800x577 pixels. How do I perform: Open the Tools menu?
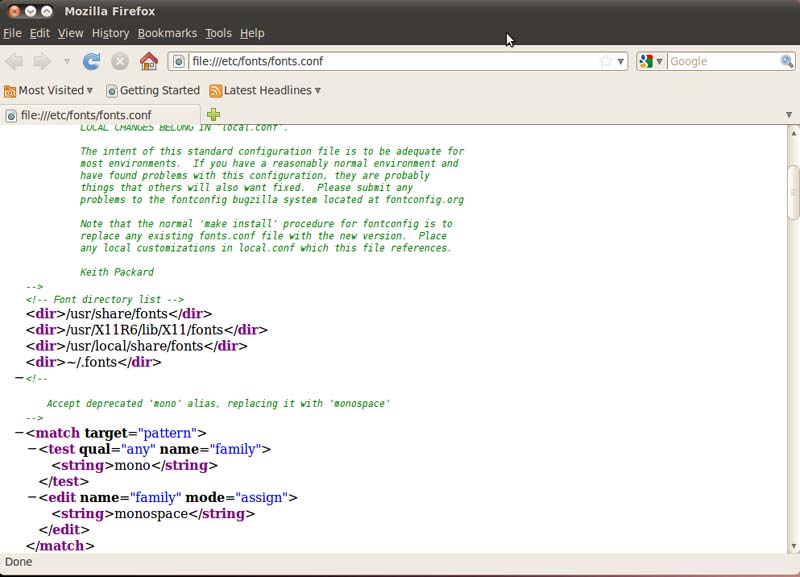(218, 33)
